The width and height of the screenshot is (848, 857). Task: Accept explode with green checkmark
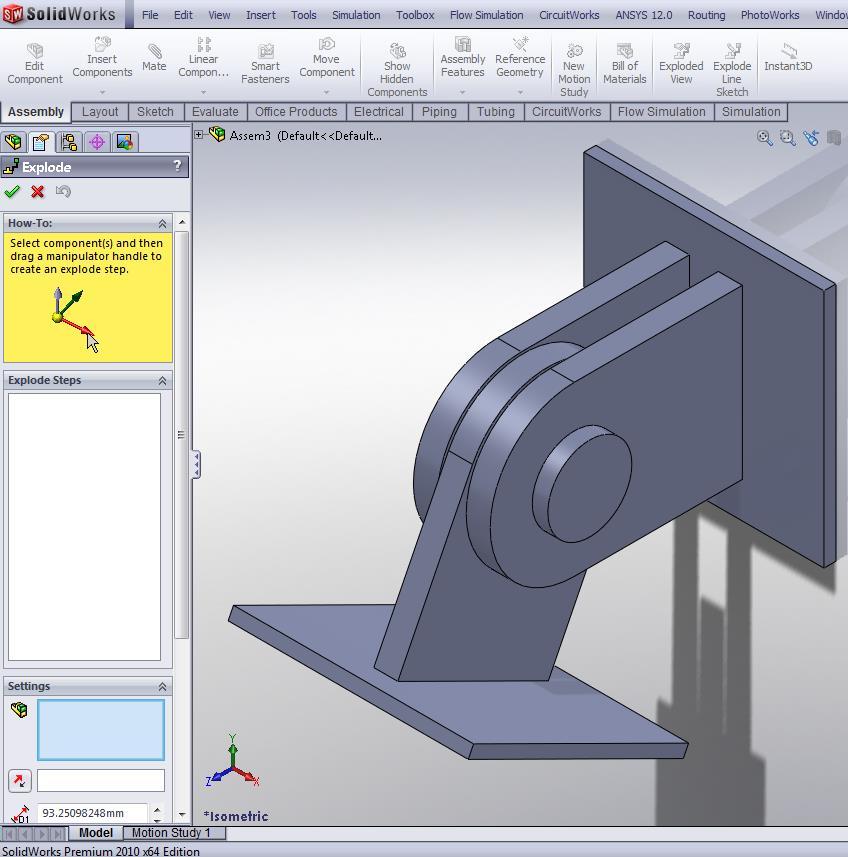(12, 191)
